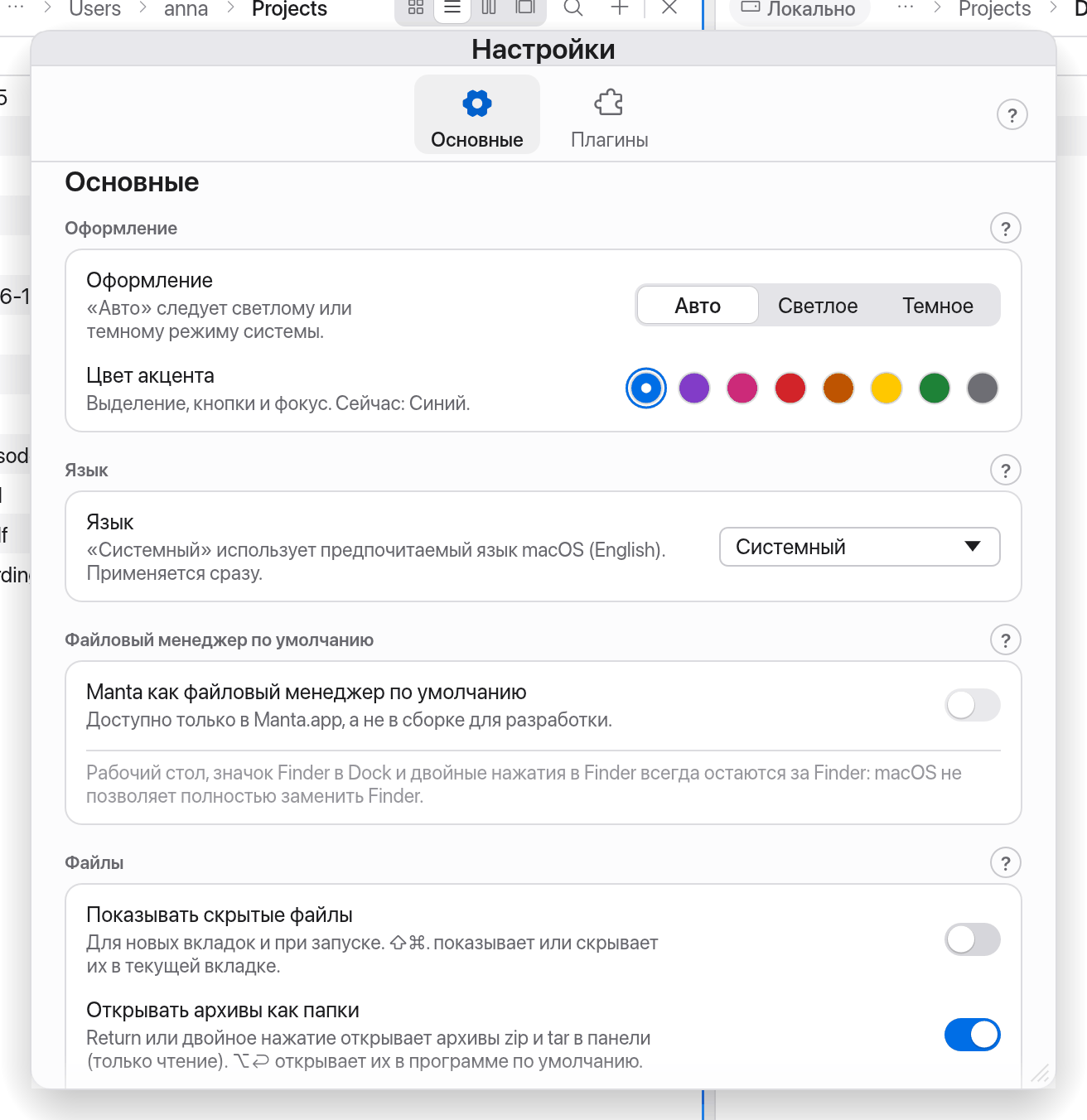Open the Системный language dropdown
Image resolution: width=1087 pixels, height=1120 pixels.
click(x=860, y=548)
